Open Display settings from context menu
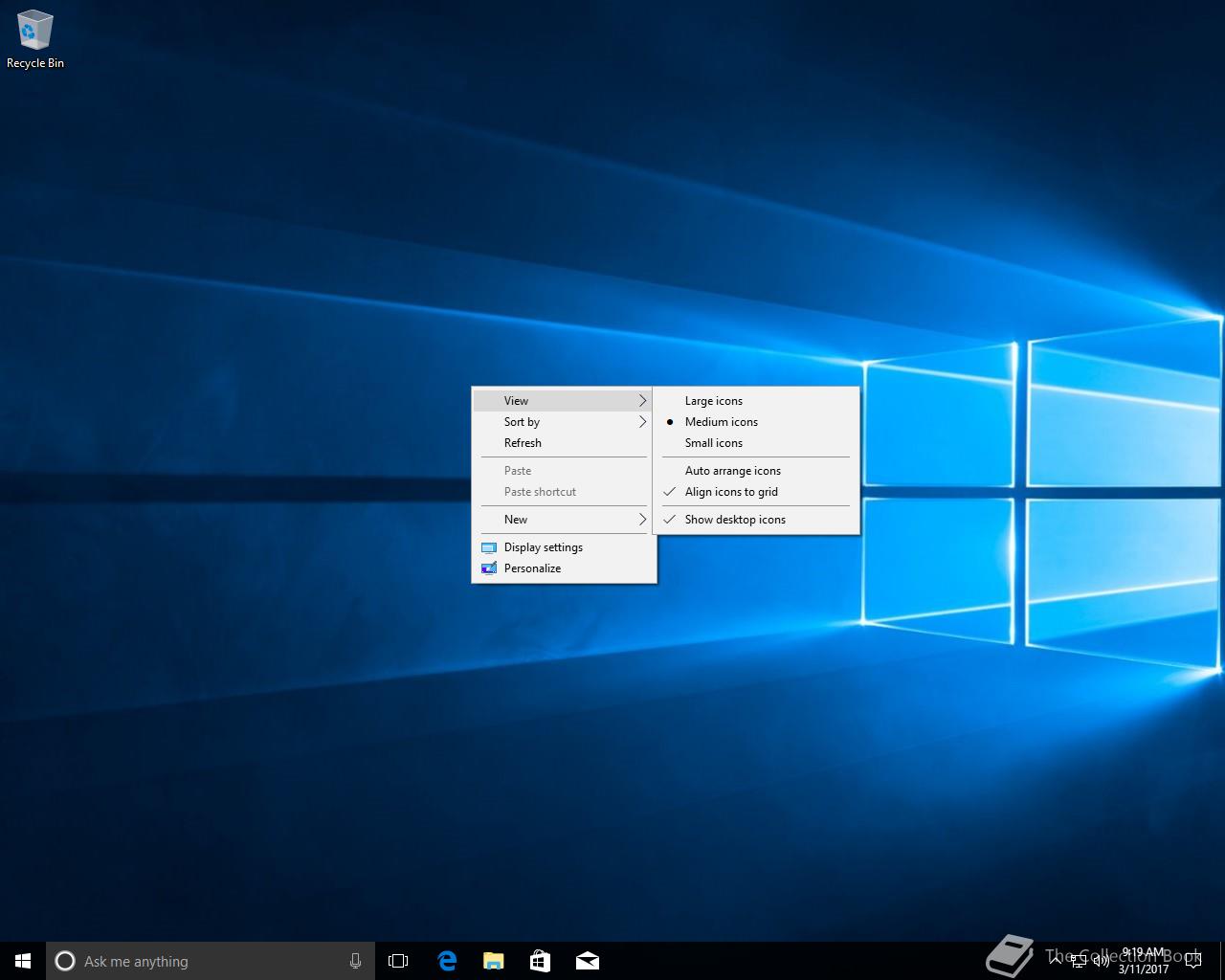Image resolution: width=1225 pixels, height=980 pixels. pos(564,547)
